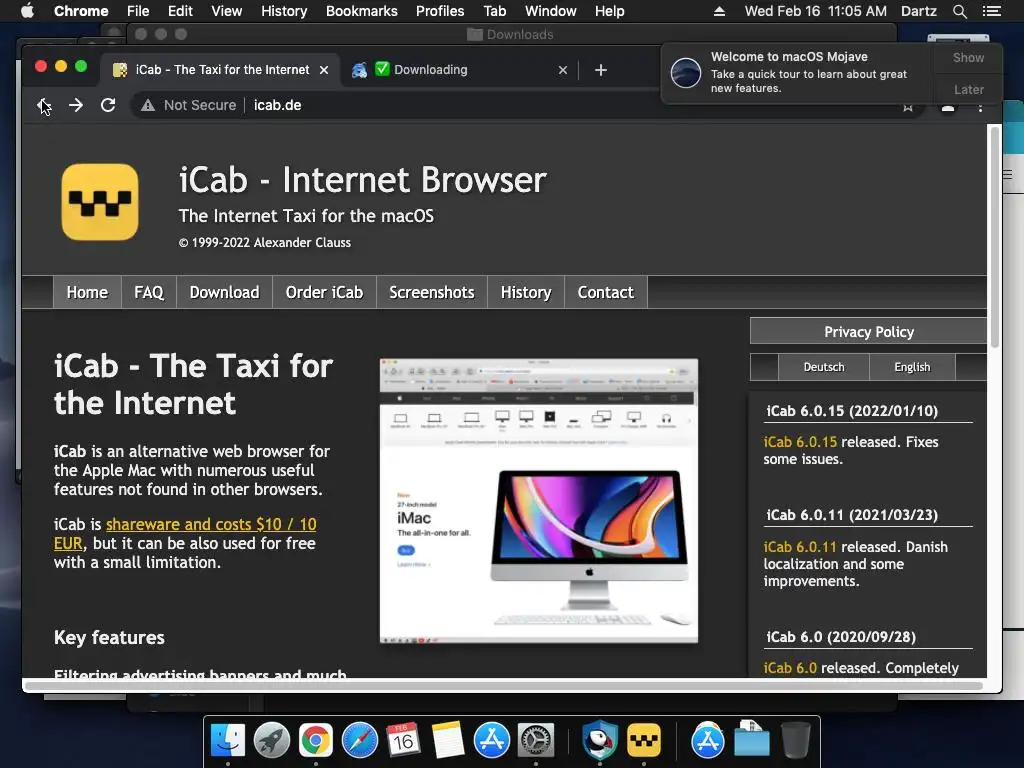The image size is (1024, 768).
Task: Close the iCab - The Taxi tab
Action: click(324, 70)
